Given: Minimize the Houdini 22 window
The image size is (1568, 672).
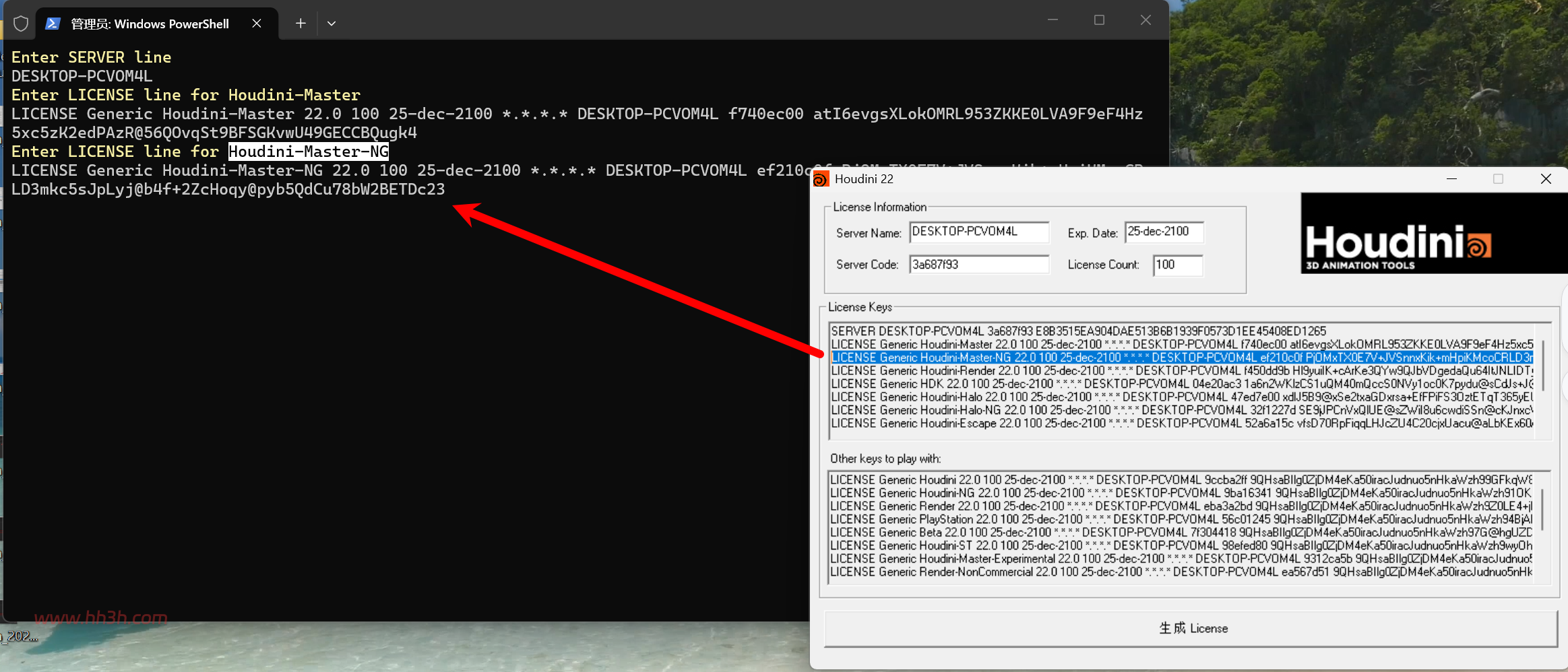Looking at the screenshot, I should click(x=1452, y=179).
